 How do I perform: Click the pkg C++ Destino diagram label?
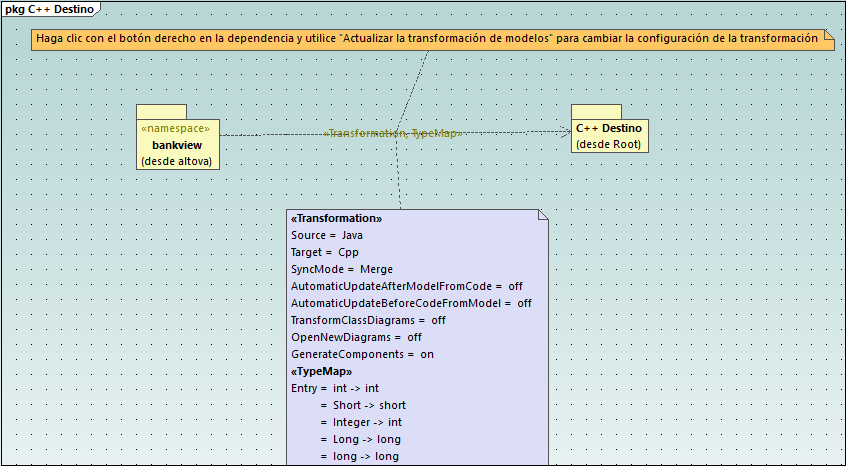[48, 9]
